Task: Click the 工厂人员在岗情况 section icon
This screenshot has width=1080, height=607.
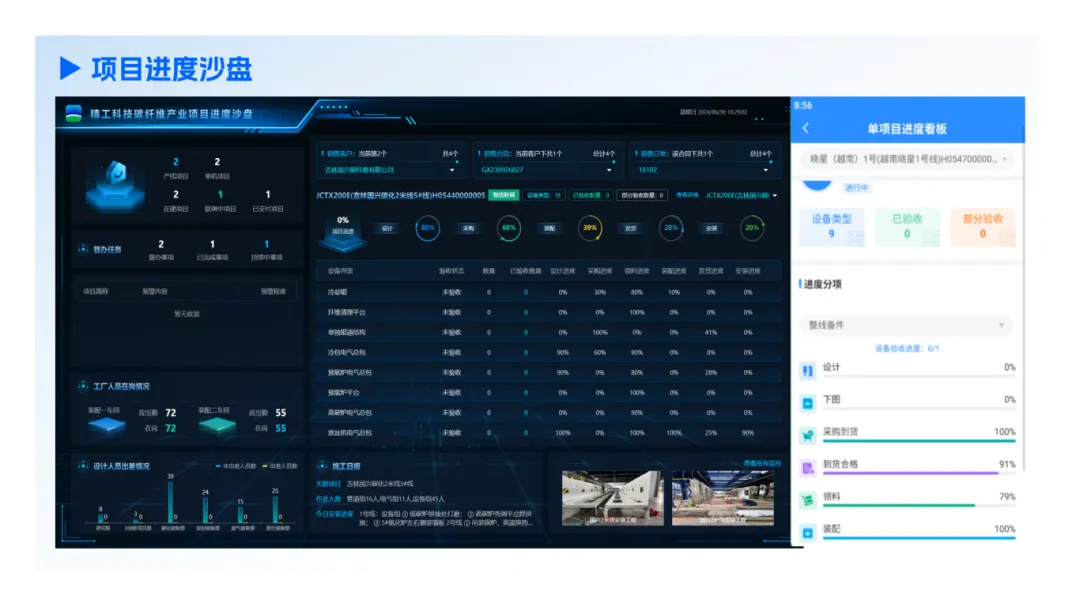Action: tap(83, 386)
